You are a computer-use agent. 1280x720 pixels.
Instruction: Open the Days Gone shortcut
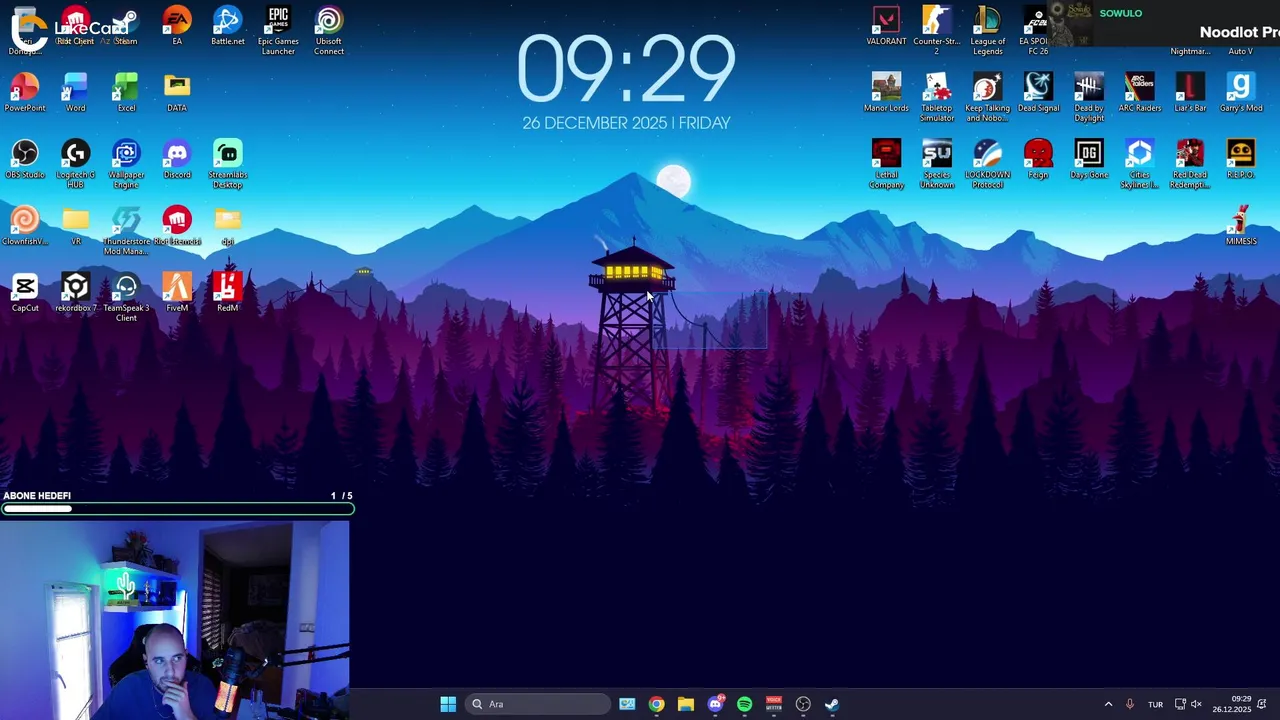[1089, 160]
